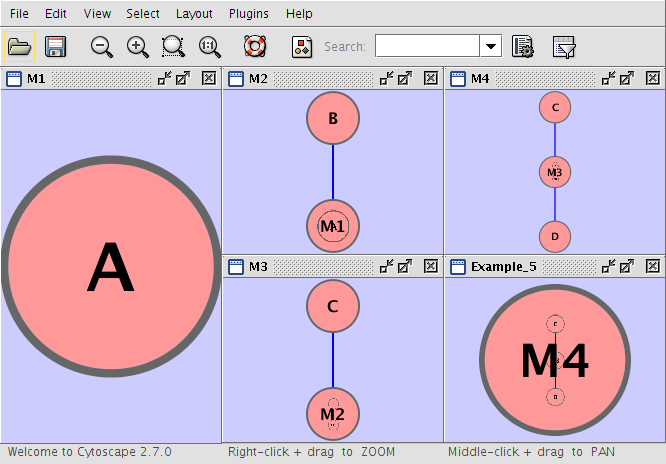Expand the Search dropdown arrow
The image size is (666, 464).
coord(491,47)
